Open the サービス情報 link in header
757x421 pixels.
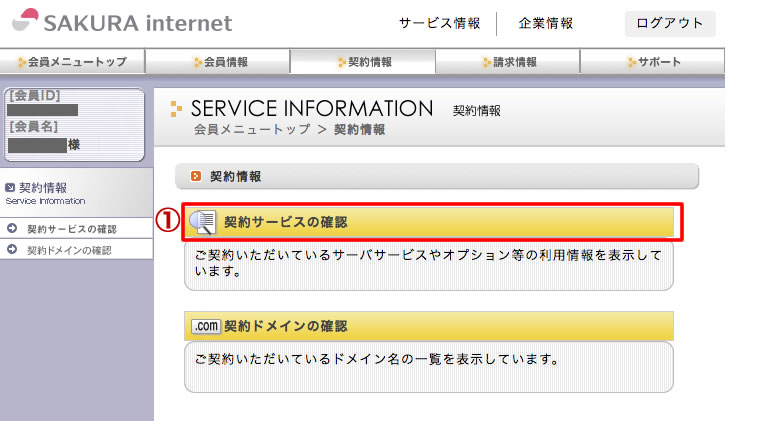click(440, 23)
